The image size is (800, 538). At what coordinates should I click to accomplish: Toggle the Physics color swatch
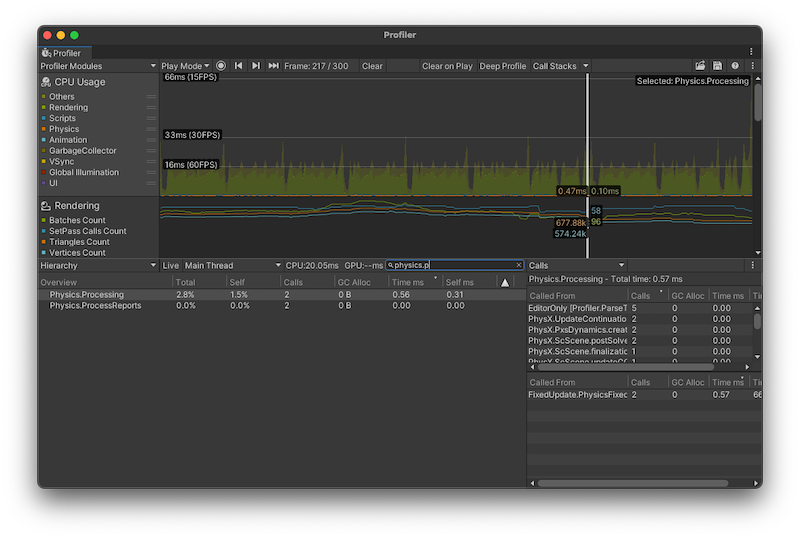point(44,129)
